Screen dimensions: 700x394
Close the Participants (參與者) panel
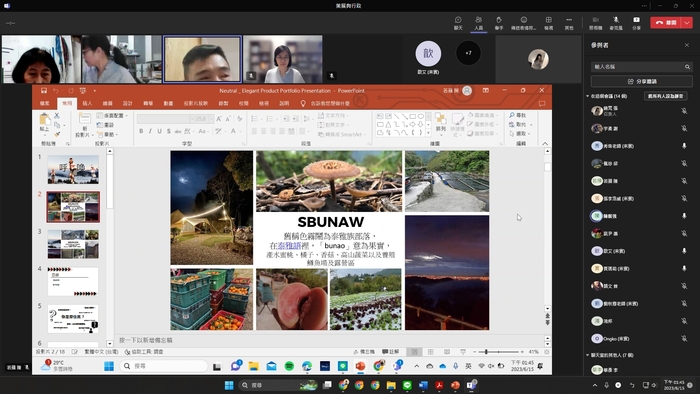687,45
